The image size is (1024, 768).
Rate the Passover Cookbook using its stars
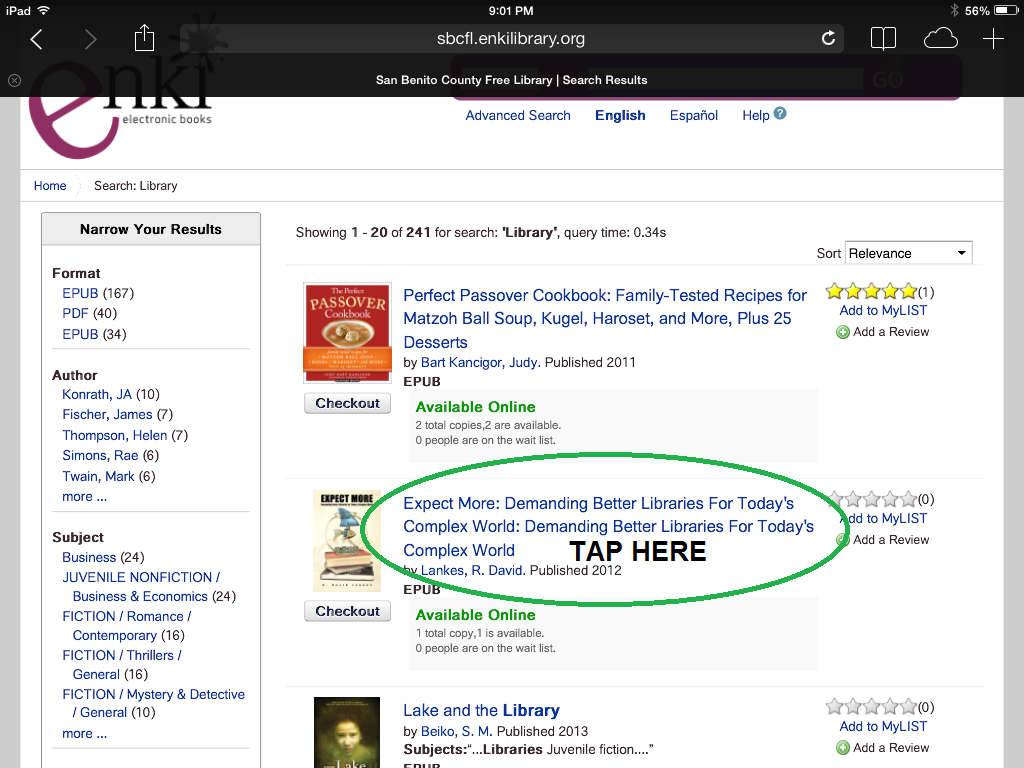click(871, 291)
